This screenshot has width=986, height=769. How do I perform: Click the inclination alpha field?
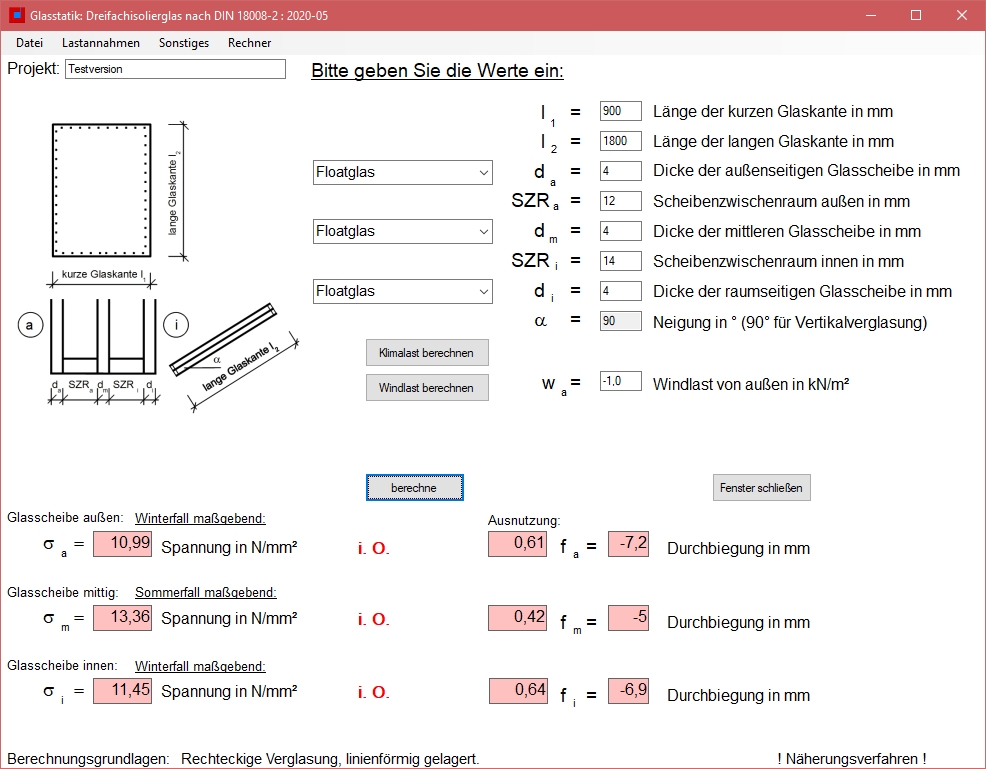coord(621,321)
